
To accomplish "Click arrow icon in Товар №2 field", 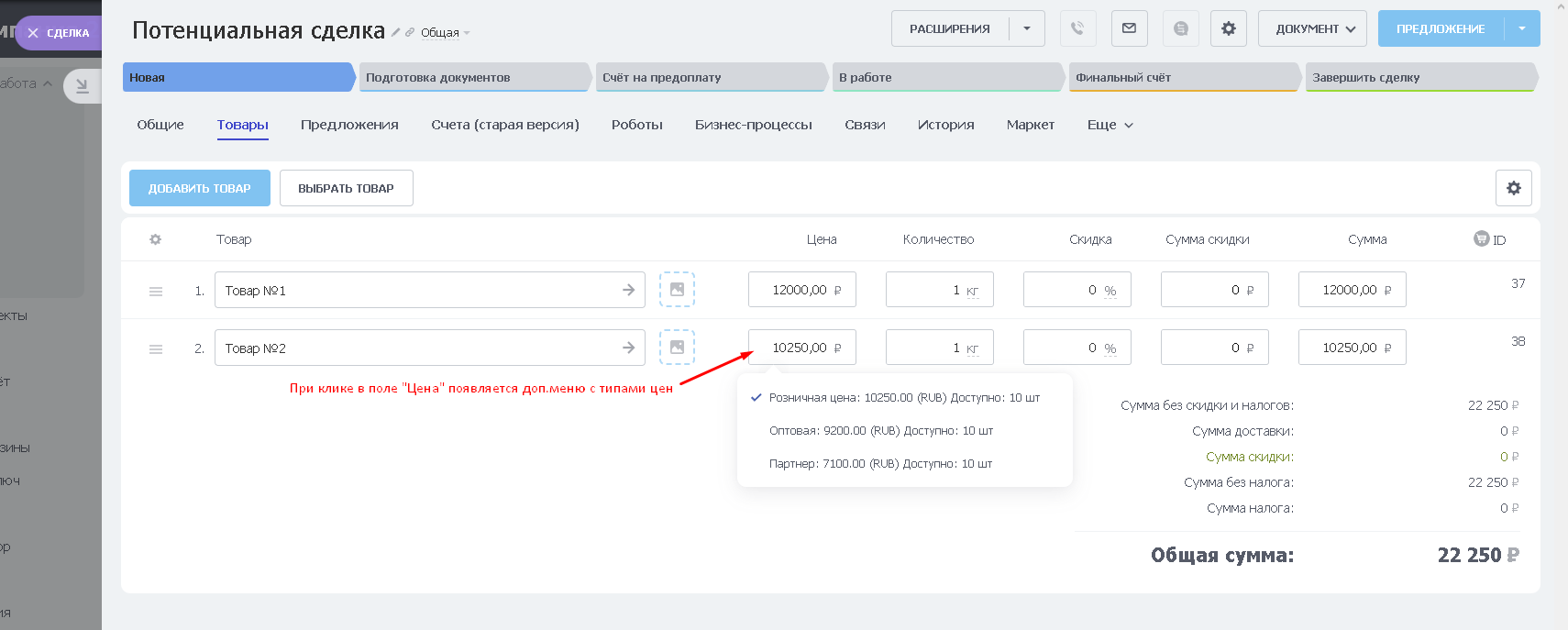I will tap(628, 348).
